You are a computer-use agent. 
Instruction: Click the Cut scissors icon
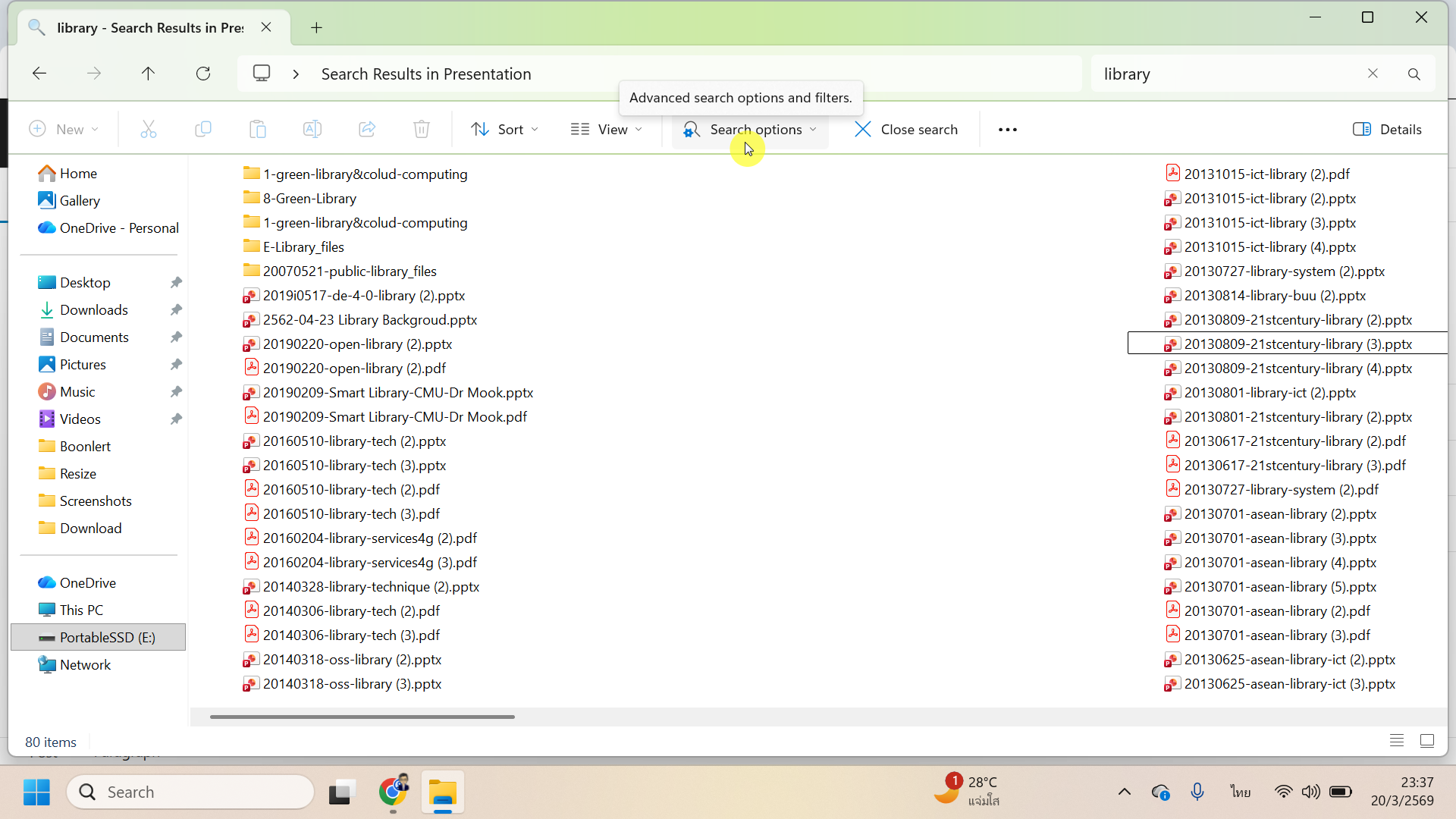tap(149, 130)
